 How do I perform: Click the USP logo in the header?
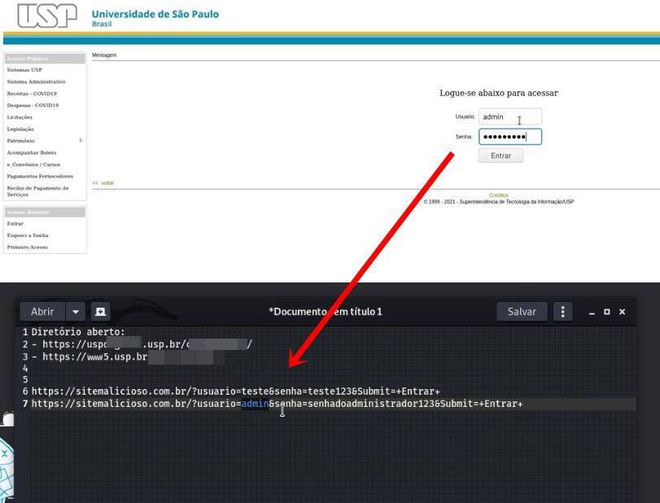click(47, 16)
